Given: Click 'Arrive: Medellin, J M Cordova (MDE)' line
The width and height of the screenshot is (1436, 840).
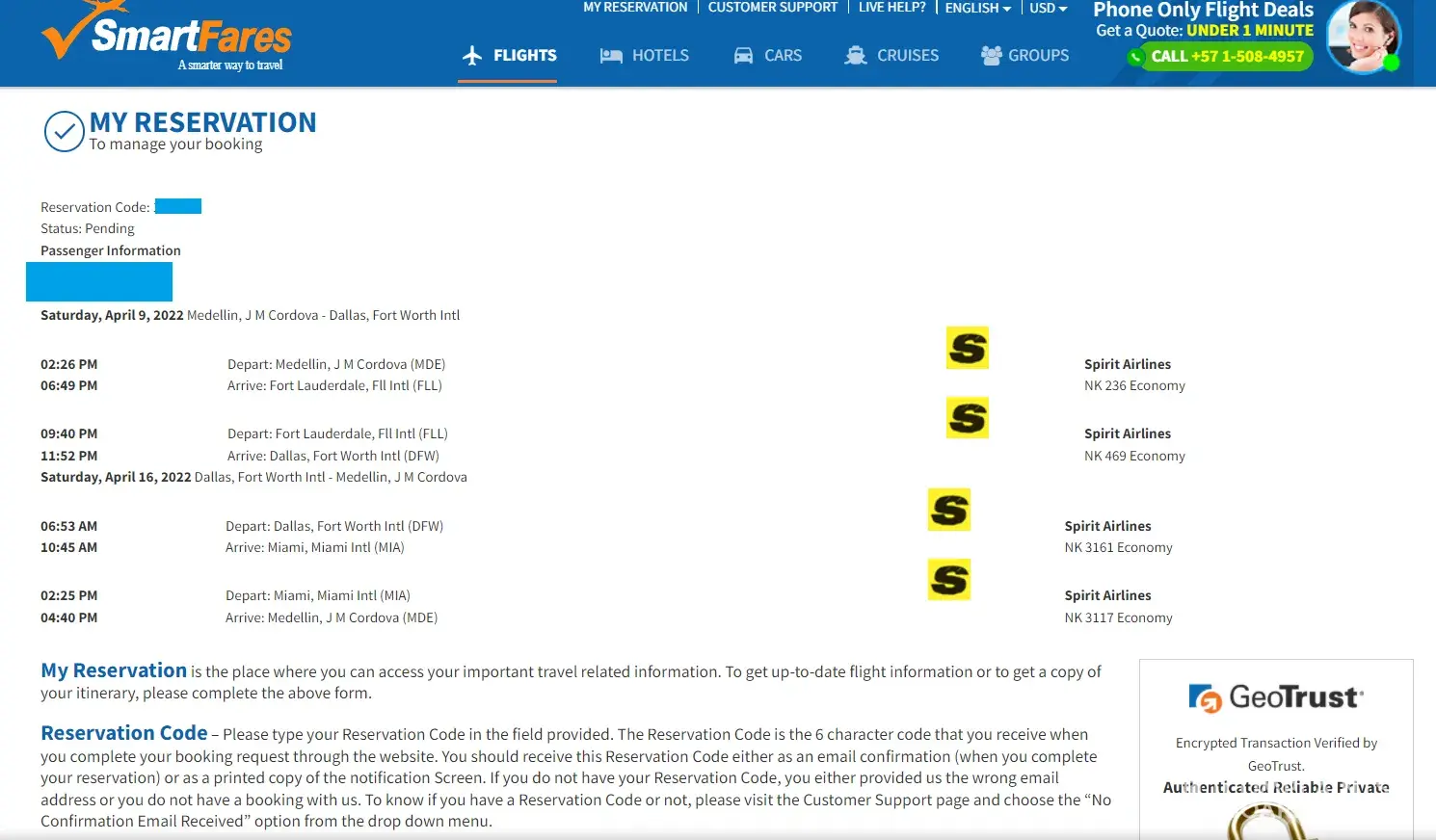Looking at the screenshot, I should (x=332, y=617).
